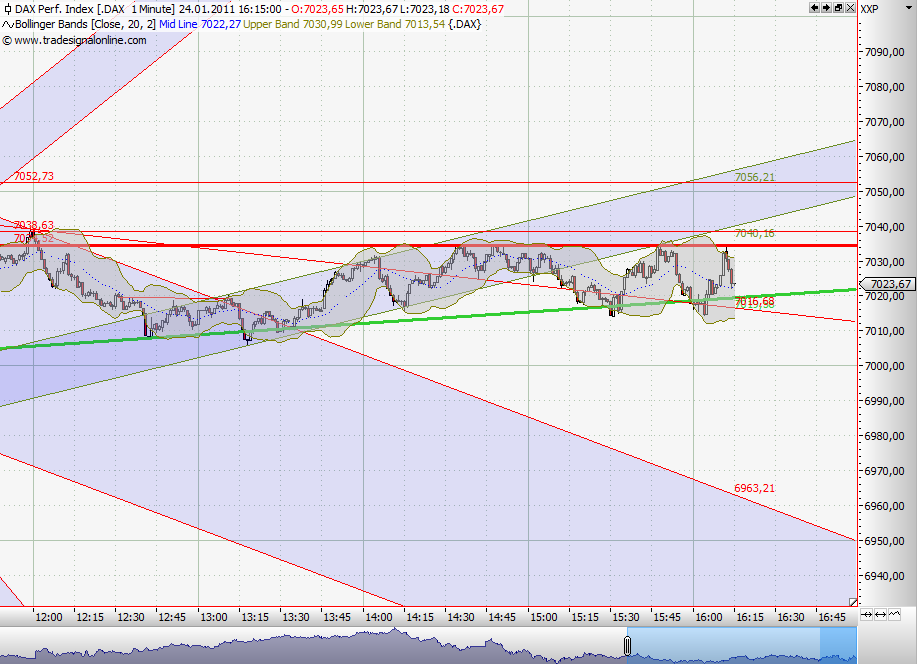917x664 pixels.
Task: Click the 7040,16 resistance level label
Action: [757, 233]
